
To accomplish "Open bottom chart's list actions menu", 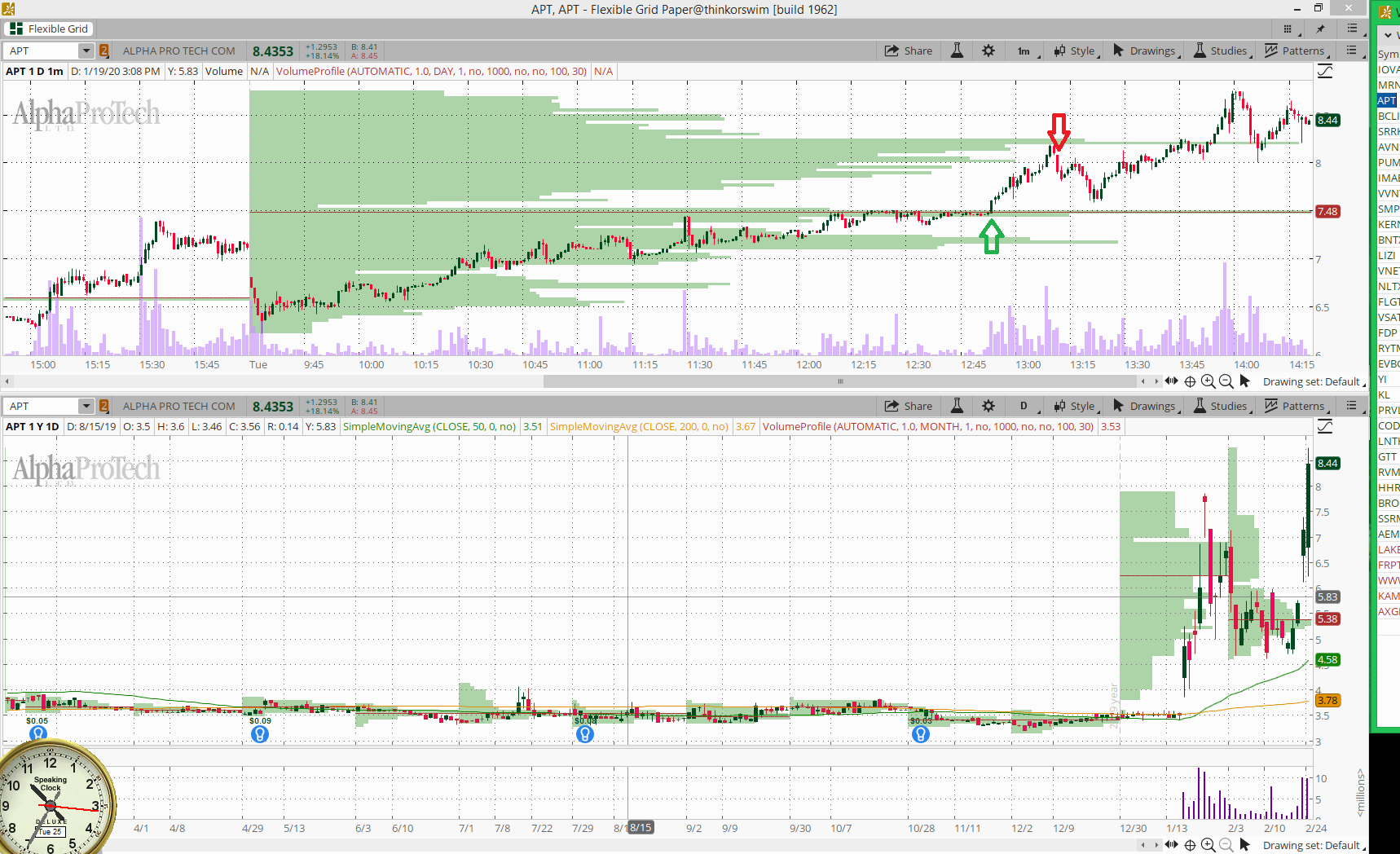I will click(x=1352, y=406).
